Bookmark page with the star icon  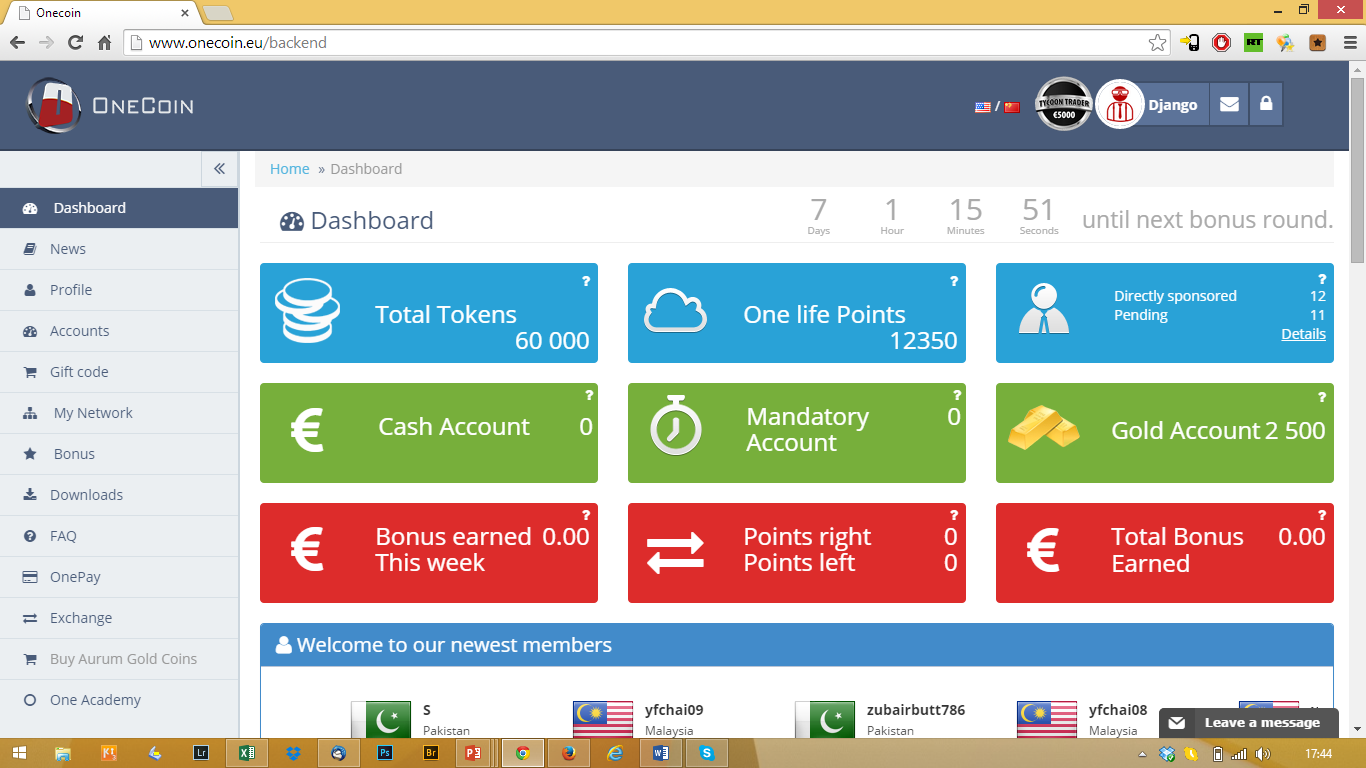tap(1157, 42)
